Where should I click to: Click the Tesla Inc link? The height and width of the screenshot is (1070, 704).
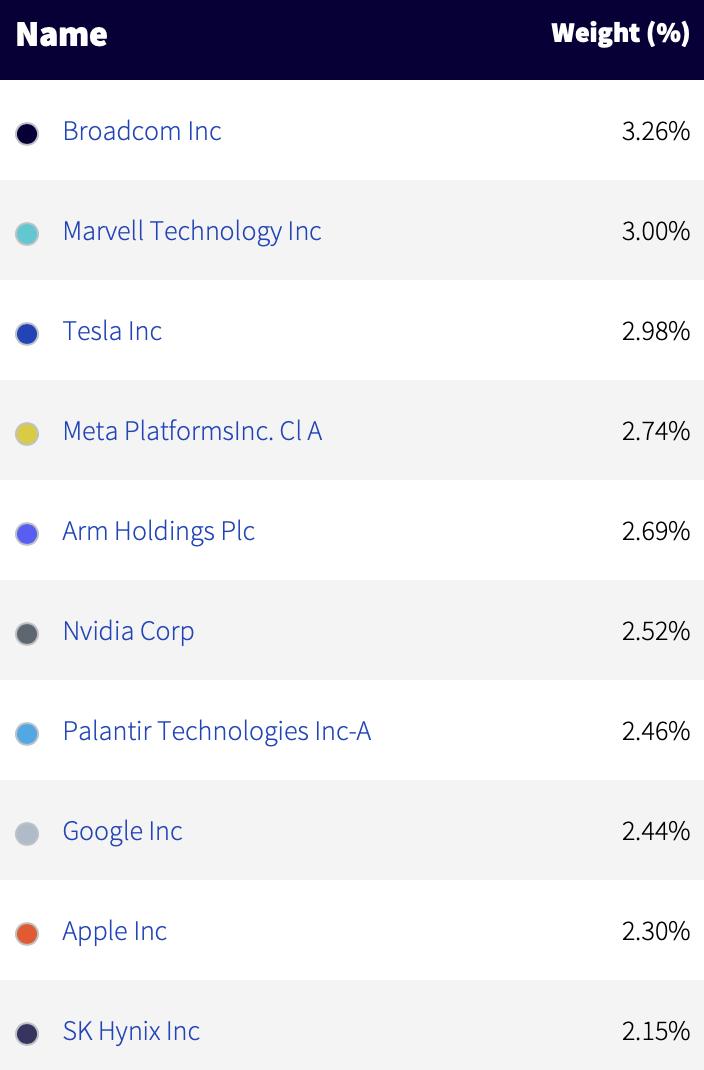click(112, 331)
